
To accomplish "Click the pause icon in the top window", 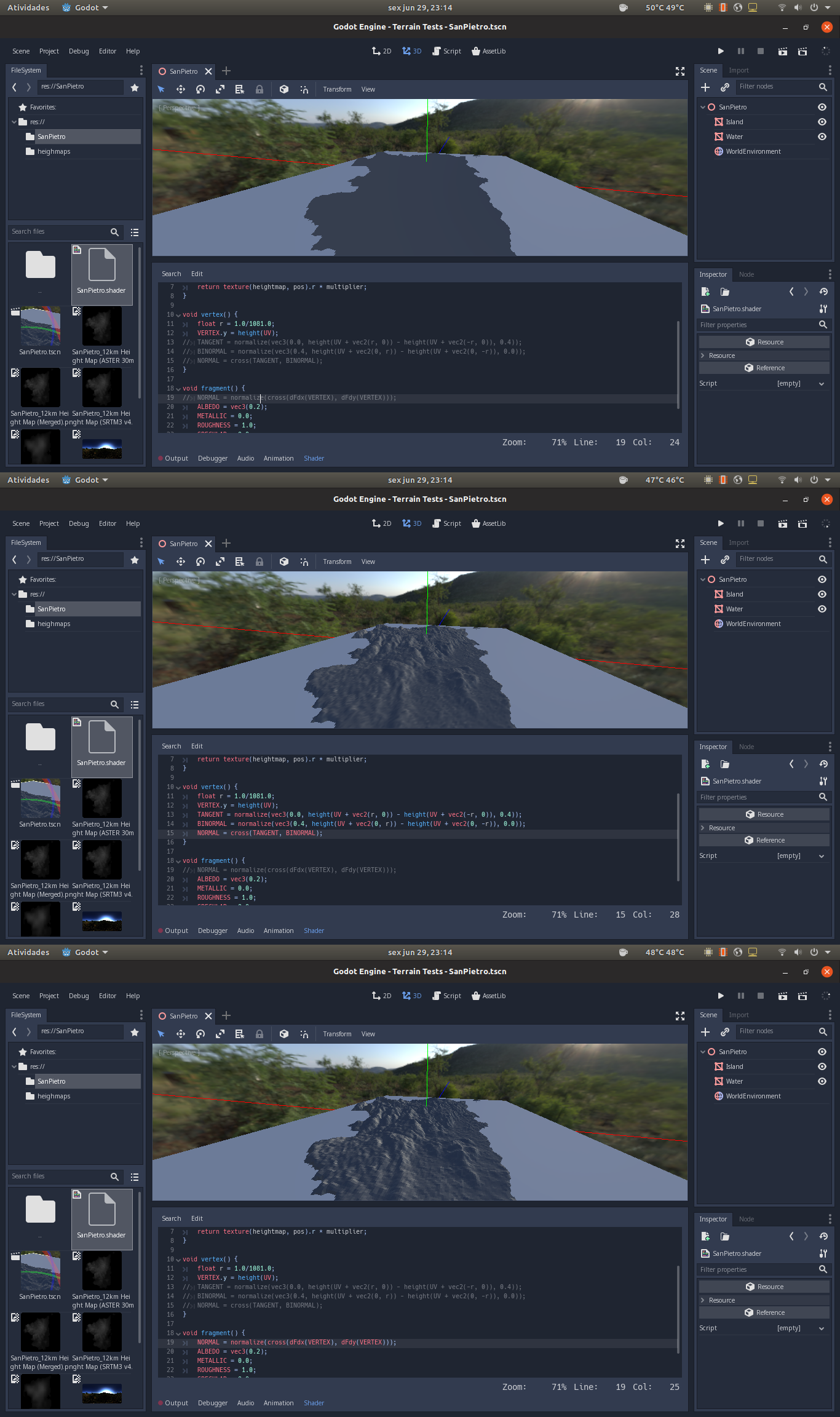I will (741, 51).
